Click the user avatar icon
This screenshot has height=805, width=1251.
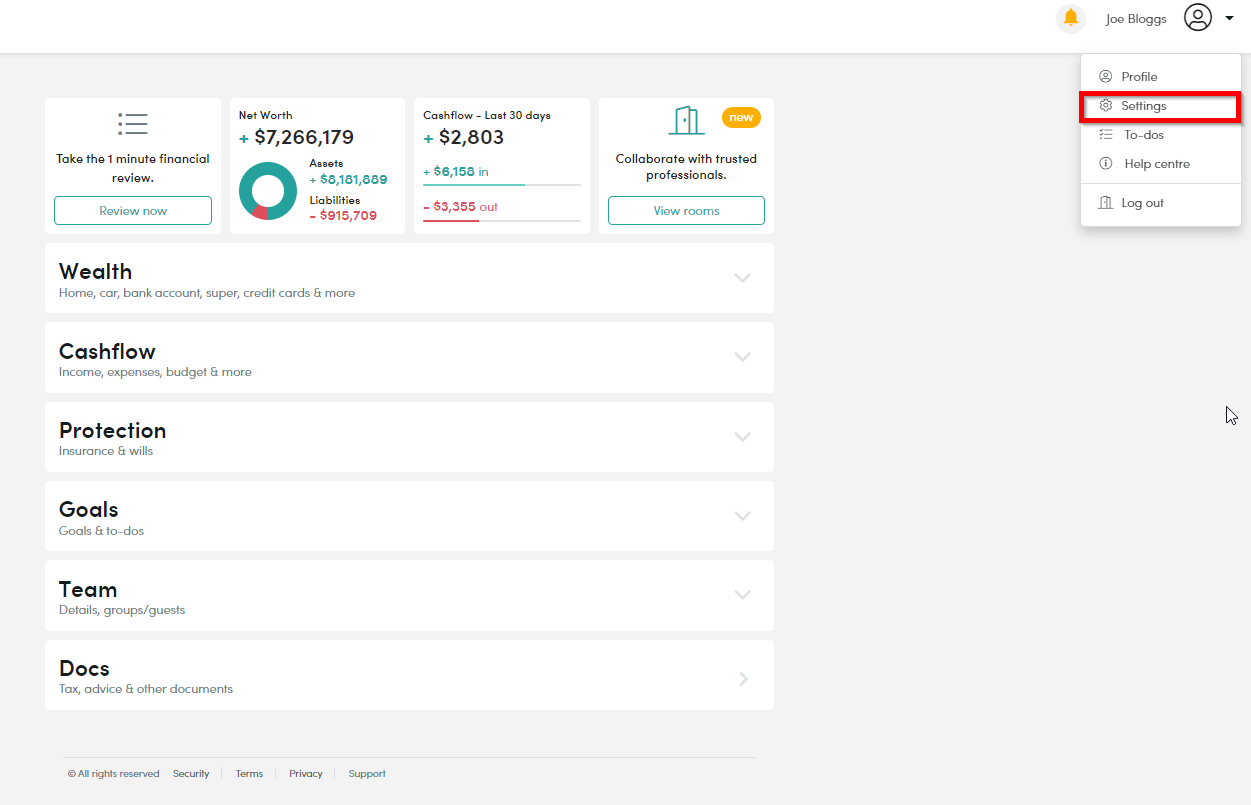click(x=1198, y=17)
